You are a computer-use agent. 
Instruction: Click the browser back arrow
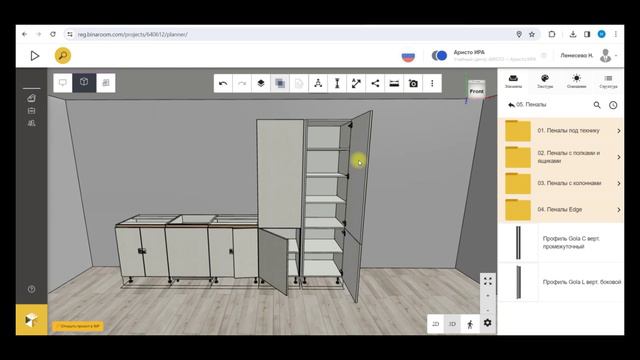24,34
